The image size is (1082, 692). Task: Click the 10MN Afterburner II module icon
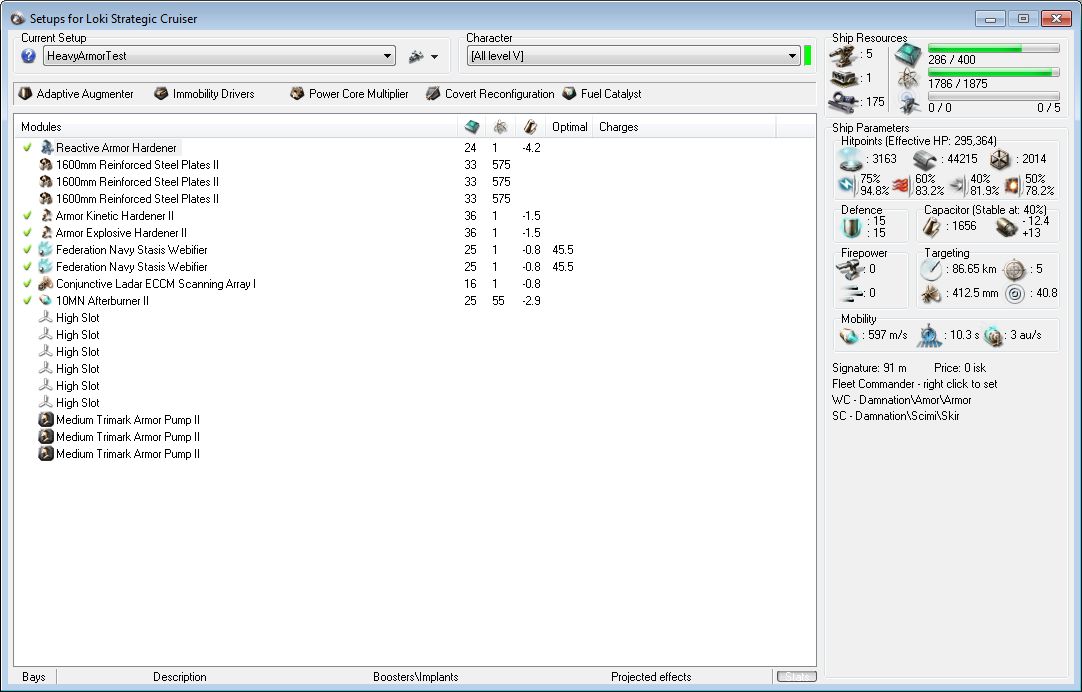(x=46, y=301)
